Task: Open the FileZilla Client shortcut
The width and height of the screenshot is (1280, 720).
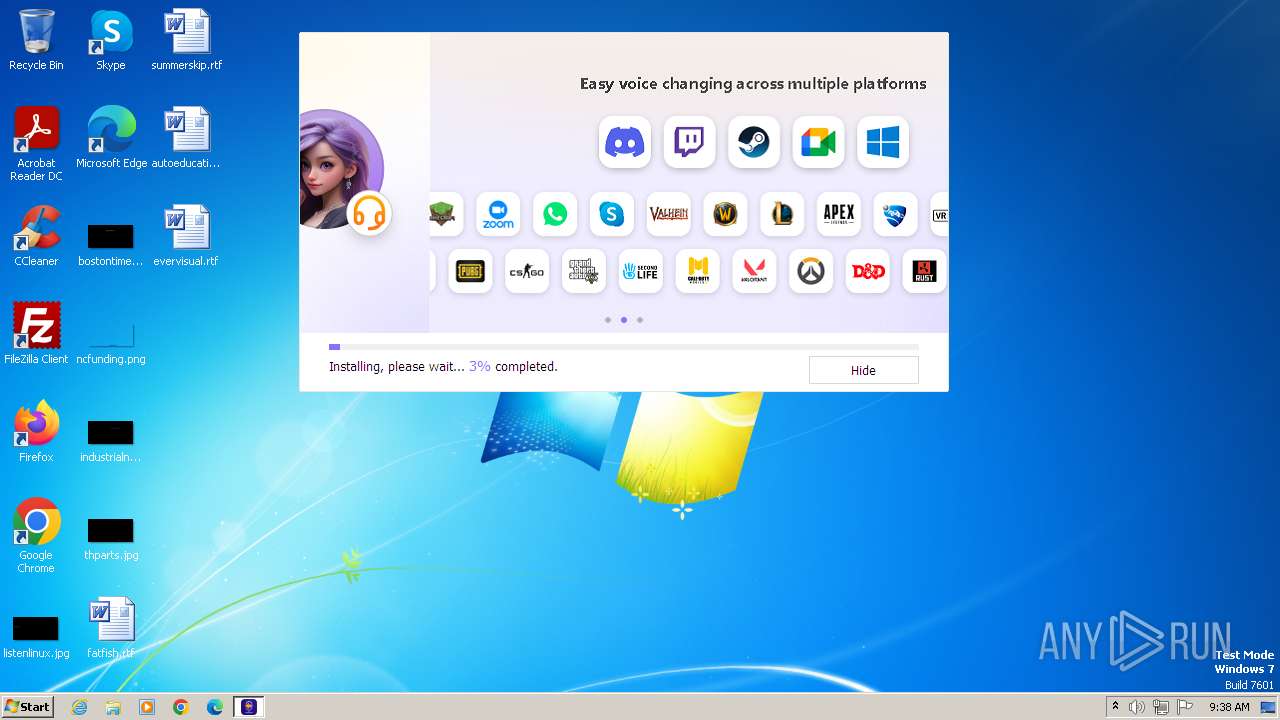Action: tap(36, 334)
